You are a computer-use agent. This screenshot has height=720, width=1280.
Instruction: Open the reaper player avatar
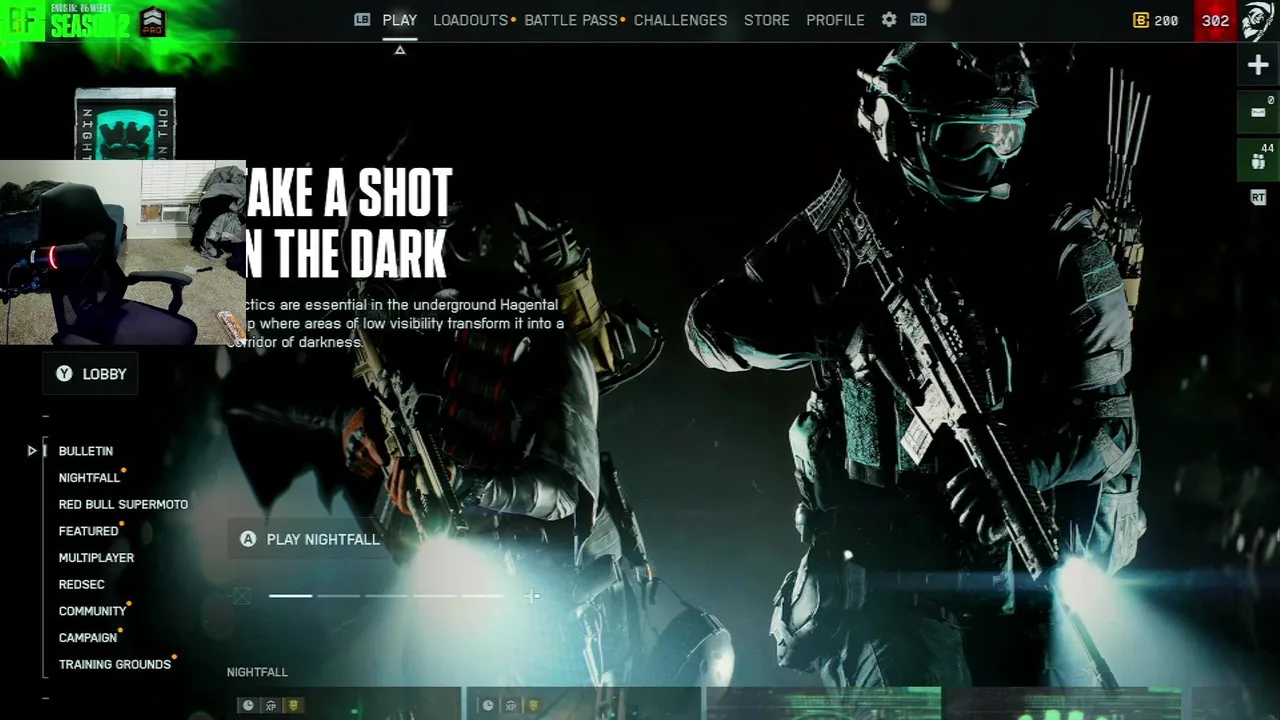pyautogui.click(x=1259, y=21)
